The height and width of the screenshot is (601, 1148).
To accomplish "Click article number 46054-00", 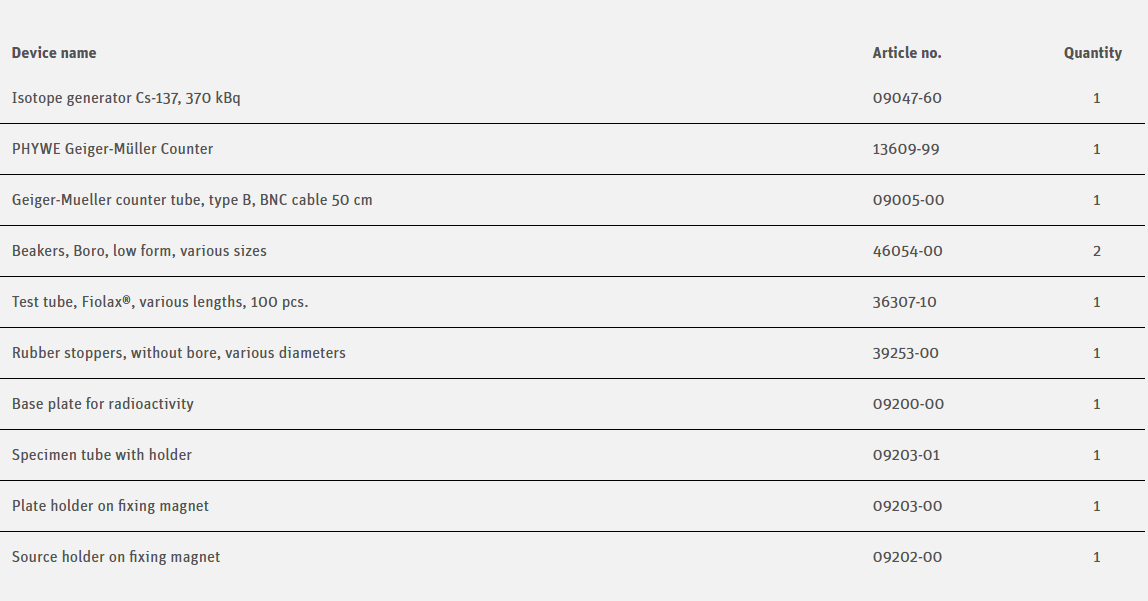I will (x=907, y=251).
